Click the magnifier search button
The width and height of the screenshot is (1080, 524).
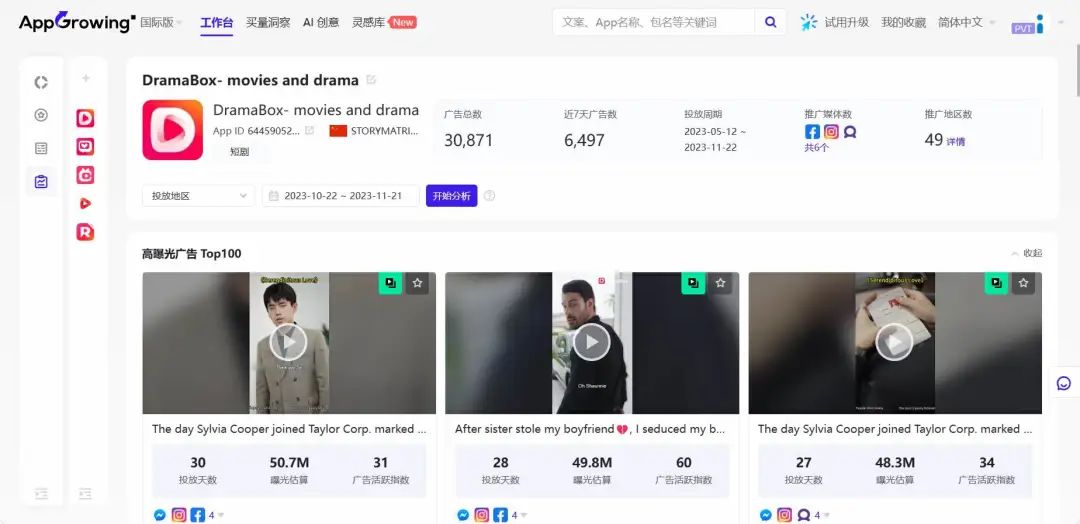point(771,22)
